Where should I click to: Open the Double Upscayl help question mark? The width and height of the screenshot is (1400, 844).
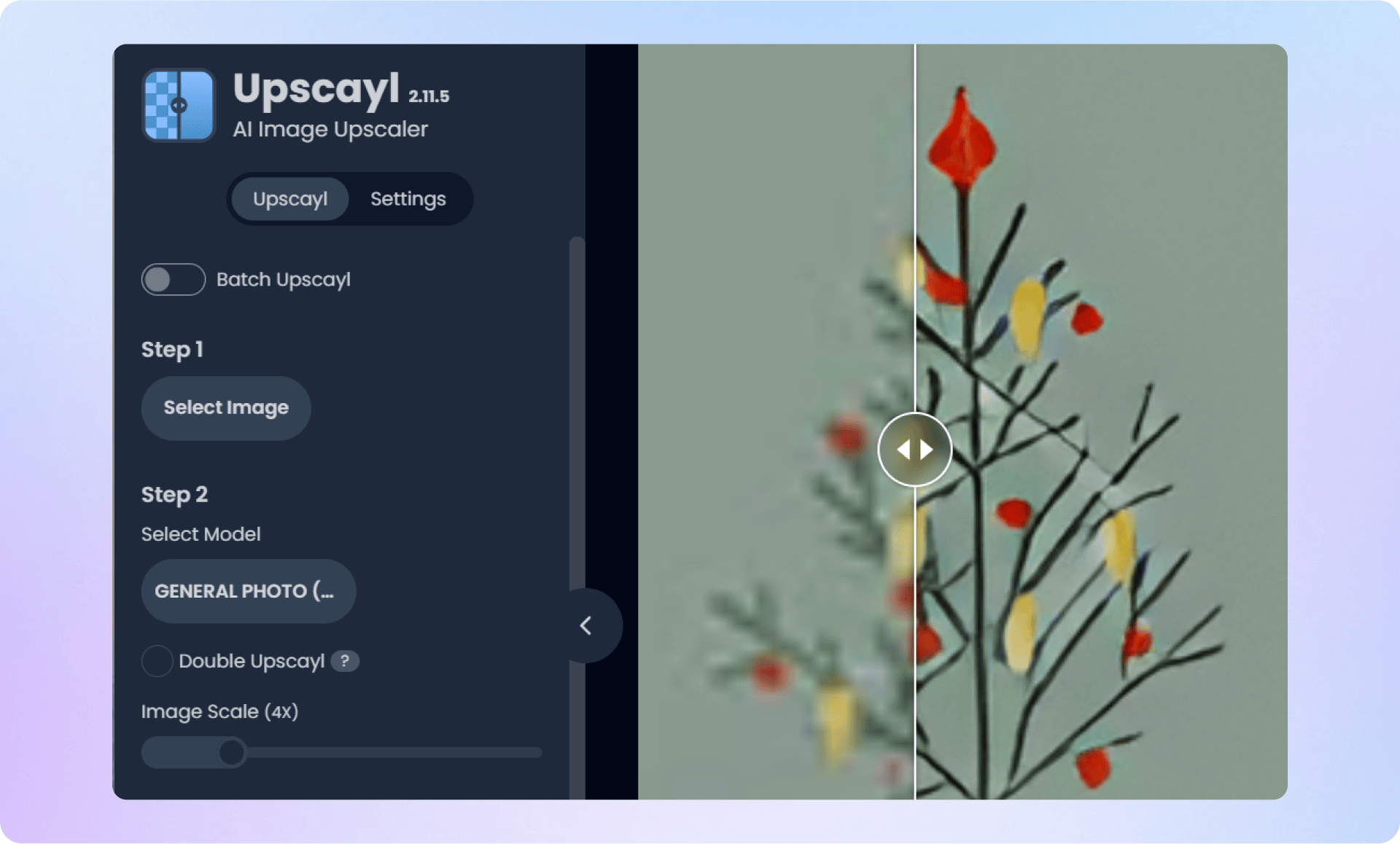pos(345,661)
